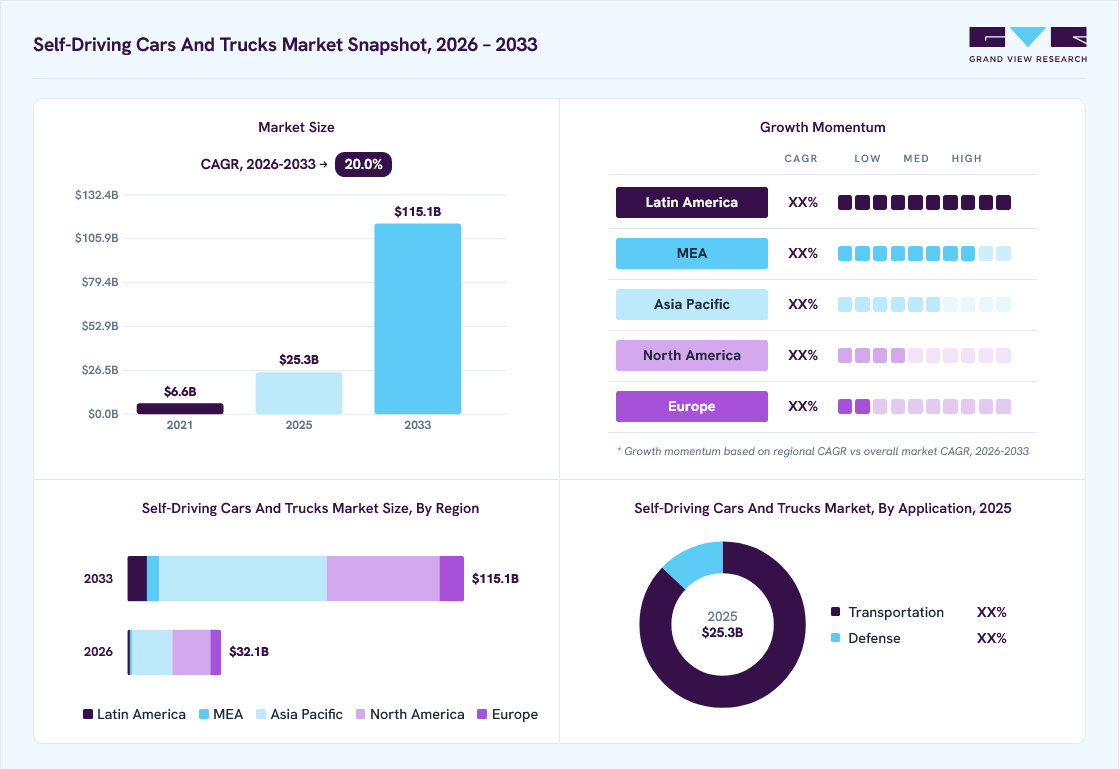Screen dimensions: 1120x769
Task: Click the Europe momentum indicator squares
Action: tap(924, 406)
